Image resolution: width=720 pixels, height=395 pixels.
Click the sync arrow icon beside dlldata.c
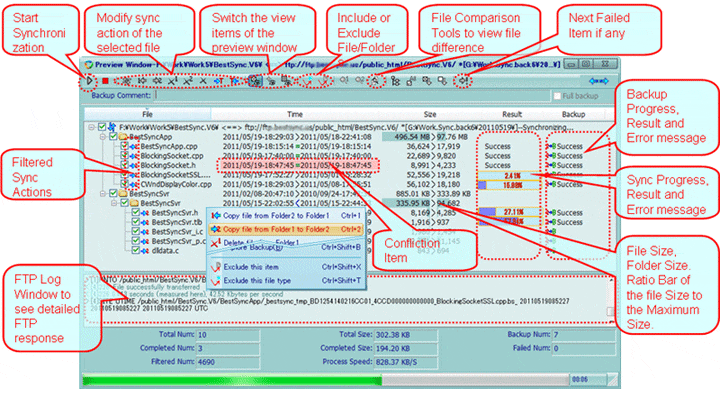[145, 251]
